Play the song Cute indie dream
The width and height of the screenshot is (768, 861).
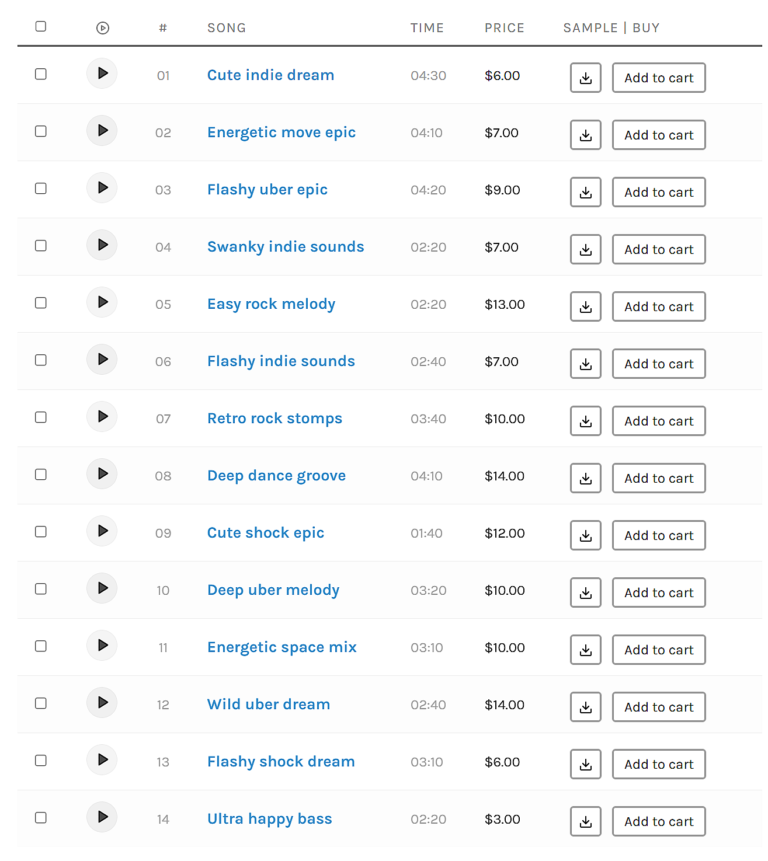pos(102,74)
